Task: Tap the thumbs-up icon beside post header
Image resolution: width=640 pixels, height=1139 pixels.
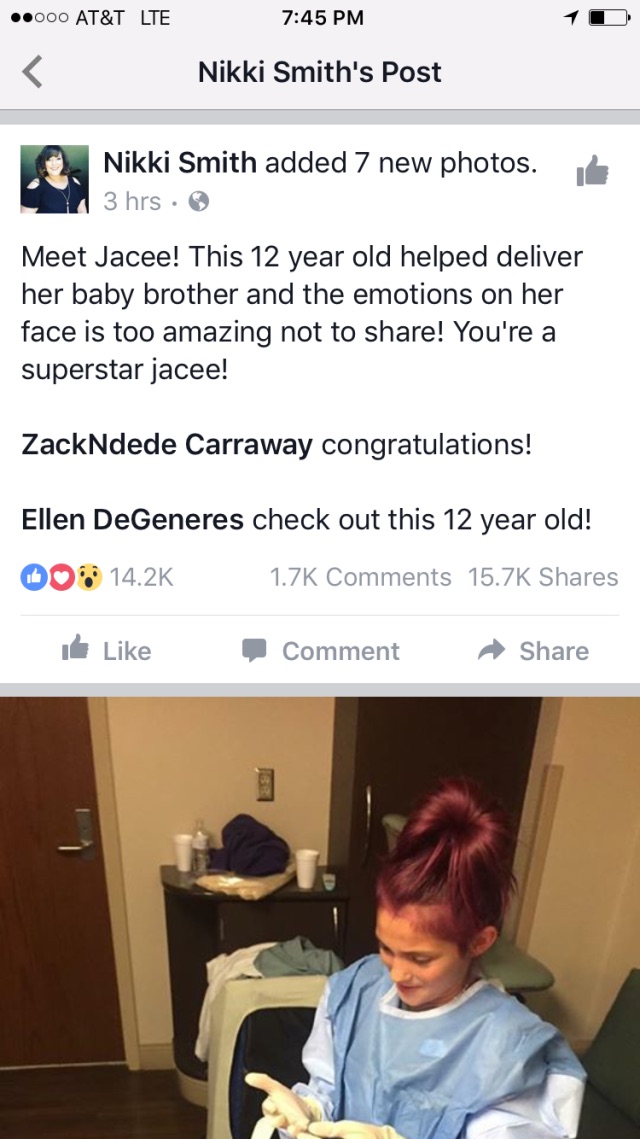Action: tap(592, 171)
